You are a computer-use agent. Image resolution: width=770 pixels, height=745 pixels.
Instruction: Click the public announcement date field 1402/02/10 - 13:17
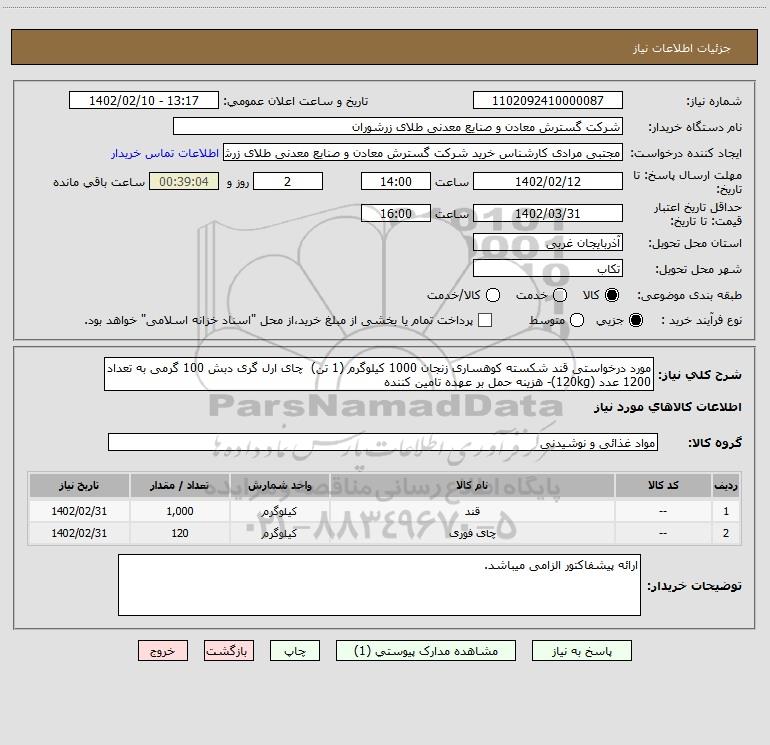tap(144, 101)
